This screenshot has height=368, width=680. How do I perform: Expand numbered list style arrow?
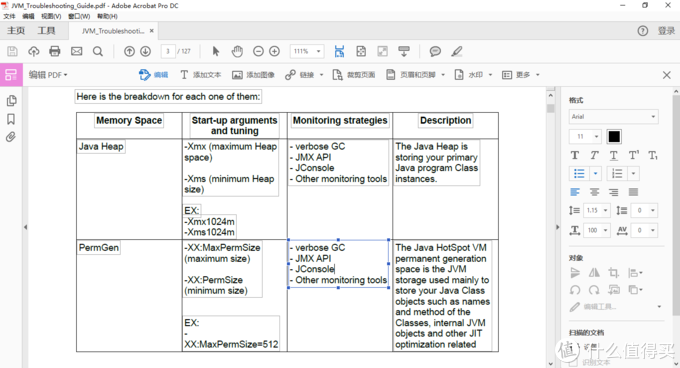pos(634,174)
